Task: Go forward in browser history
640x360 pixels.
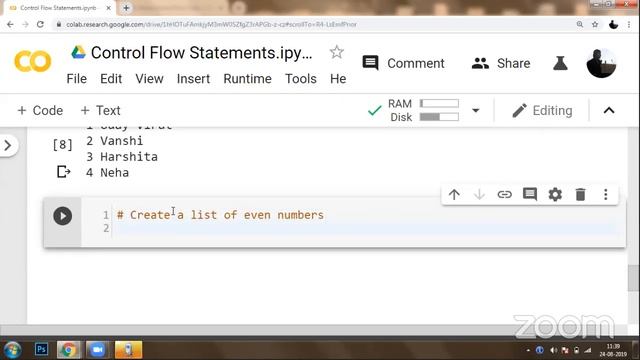Action: 25,24
